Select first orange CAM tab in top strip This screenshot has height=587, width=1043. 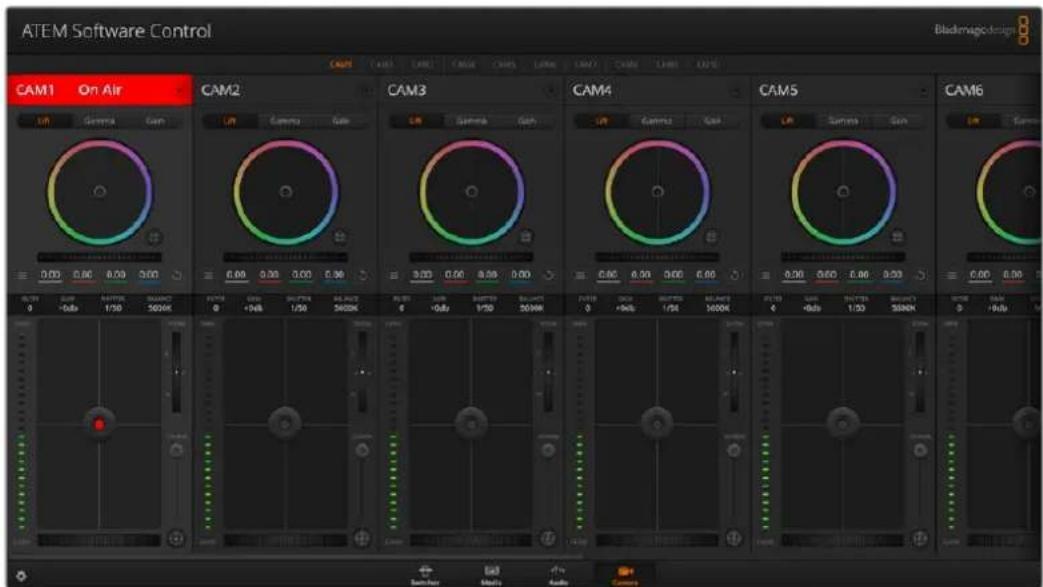341,65
